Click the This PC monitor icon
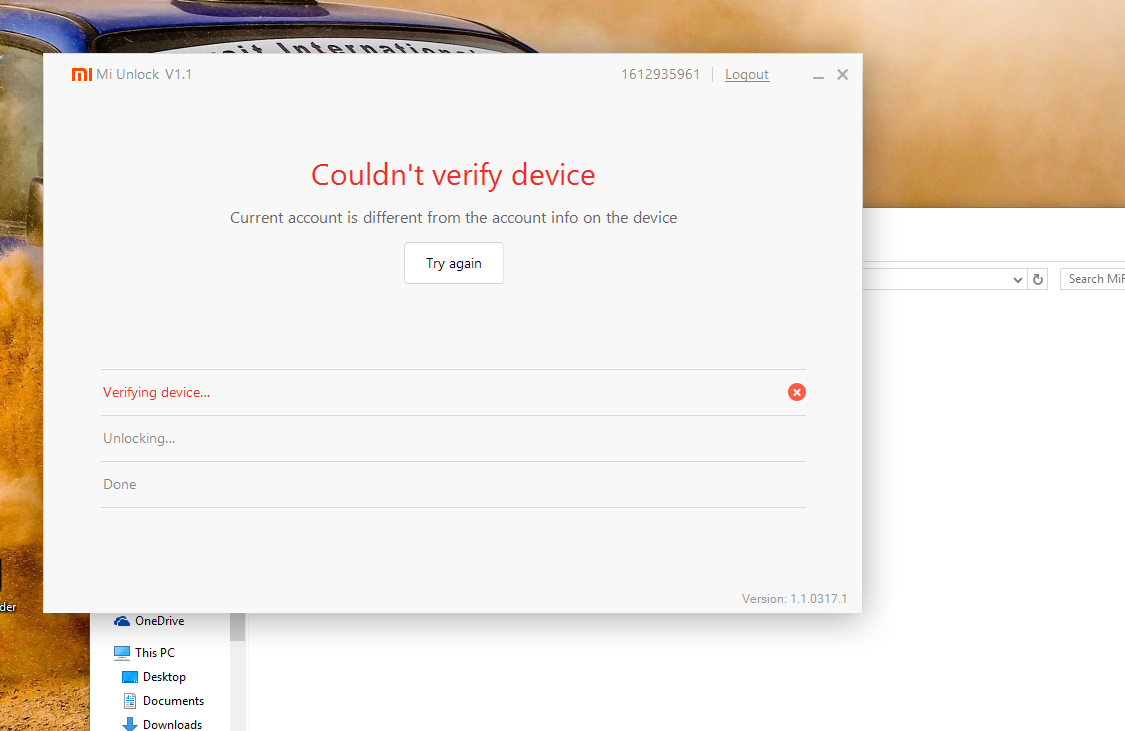Viewport: 1125px width, 731px height. (122, 653)
